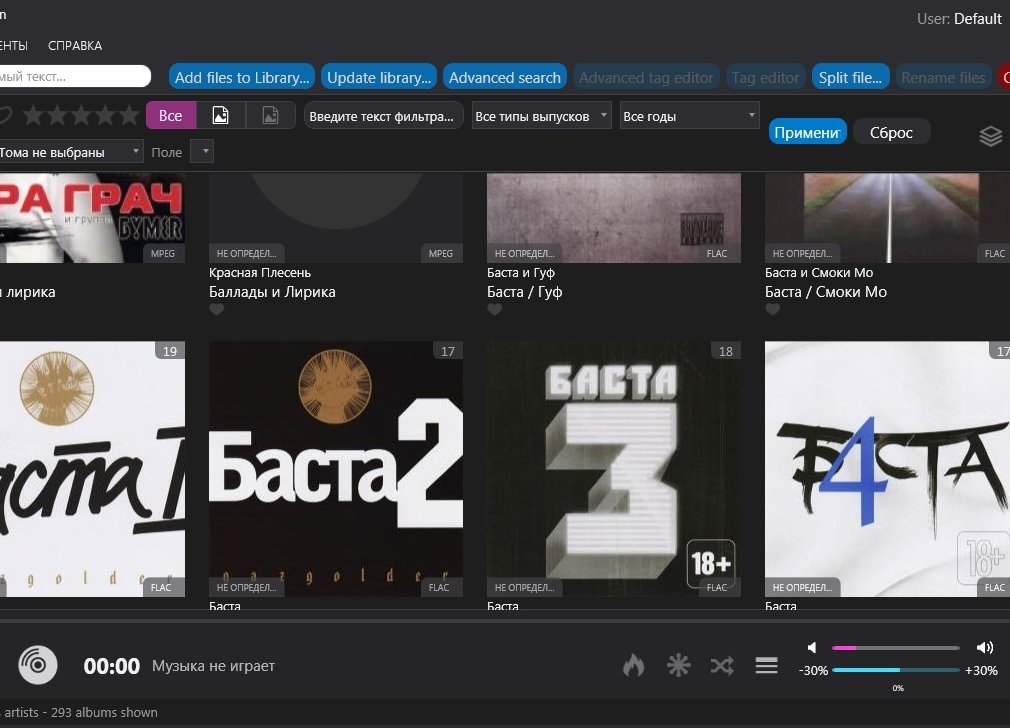Viewport: 1010px width, 728px height.
Task: Click the track count badge 18 on Баста 3
Action: tap(726, 351)
